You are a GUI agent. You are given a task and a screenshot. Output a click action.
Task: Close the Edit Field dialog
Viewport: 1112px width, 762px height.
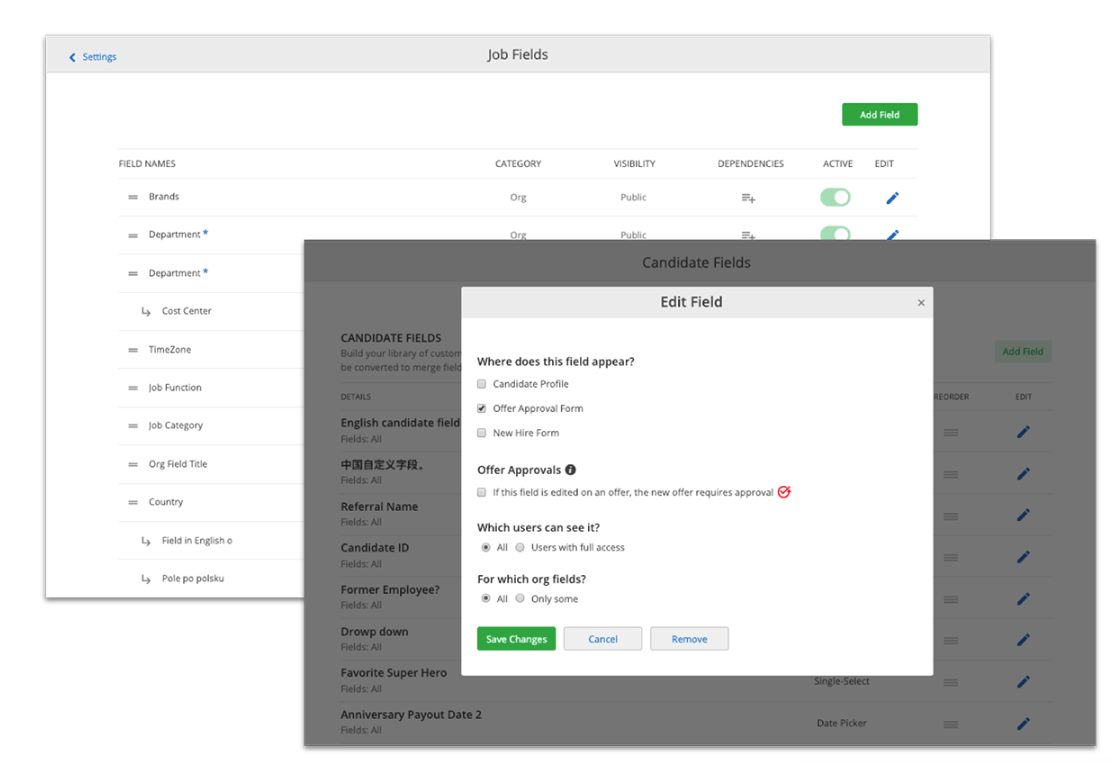(x=921, y=303)
